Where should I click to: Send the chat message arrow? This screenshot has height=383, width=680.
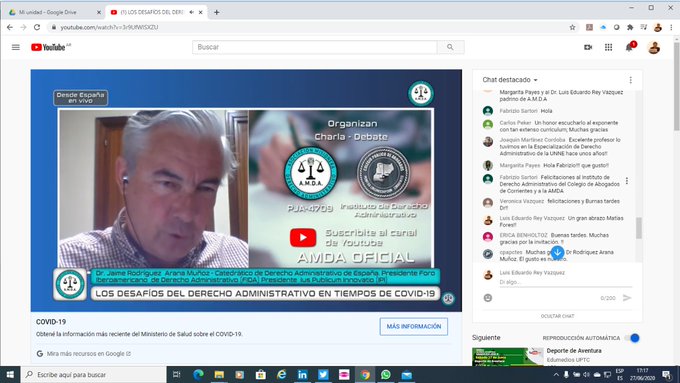[627, 298]
